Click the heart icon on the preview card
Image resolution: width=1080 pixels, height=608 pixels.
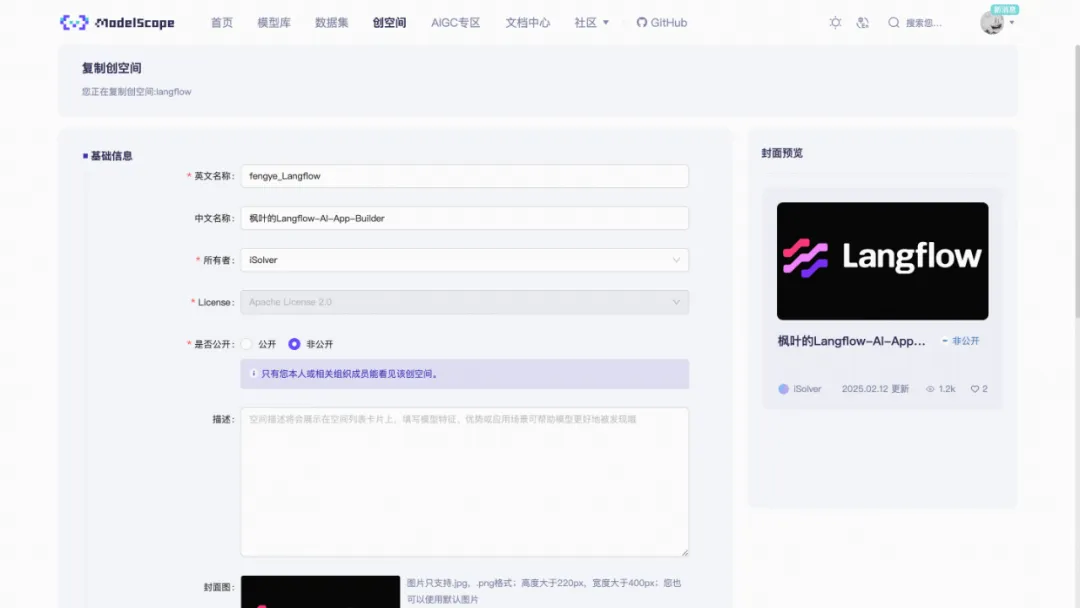coord(973,389)
